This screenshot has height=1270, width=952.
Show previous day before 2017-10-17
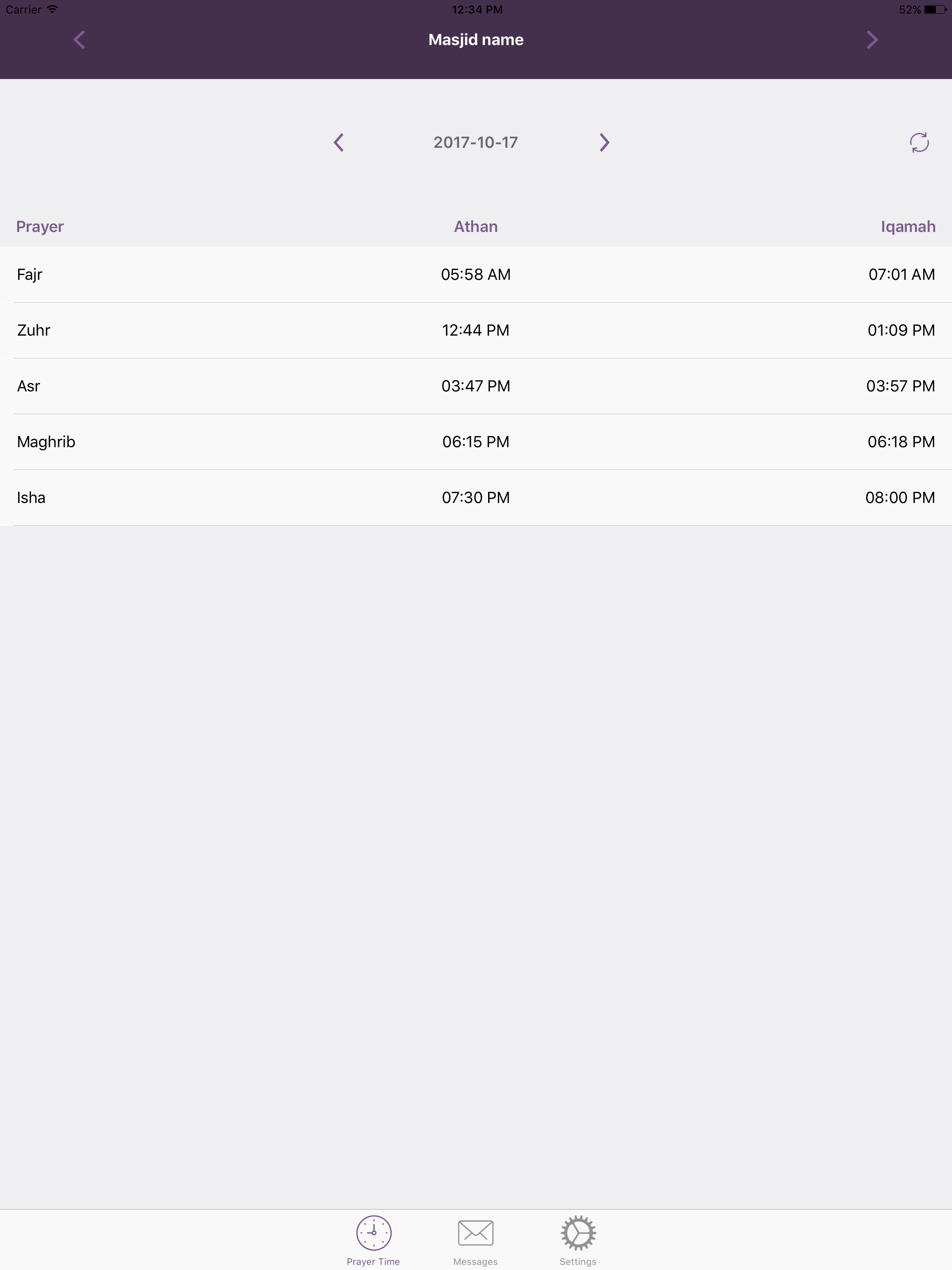[339, 142]
